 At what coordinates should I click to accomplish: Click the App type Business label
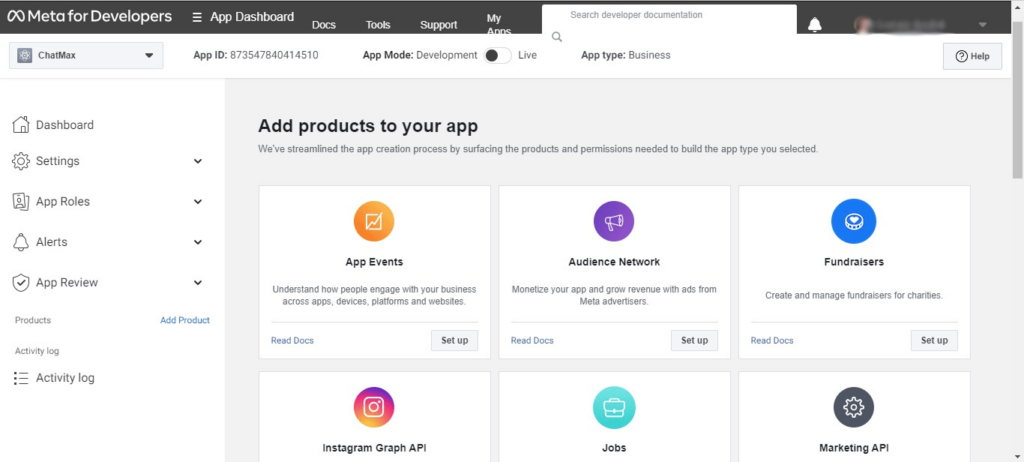coord(626,56)
